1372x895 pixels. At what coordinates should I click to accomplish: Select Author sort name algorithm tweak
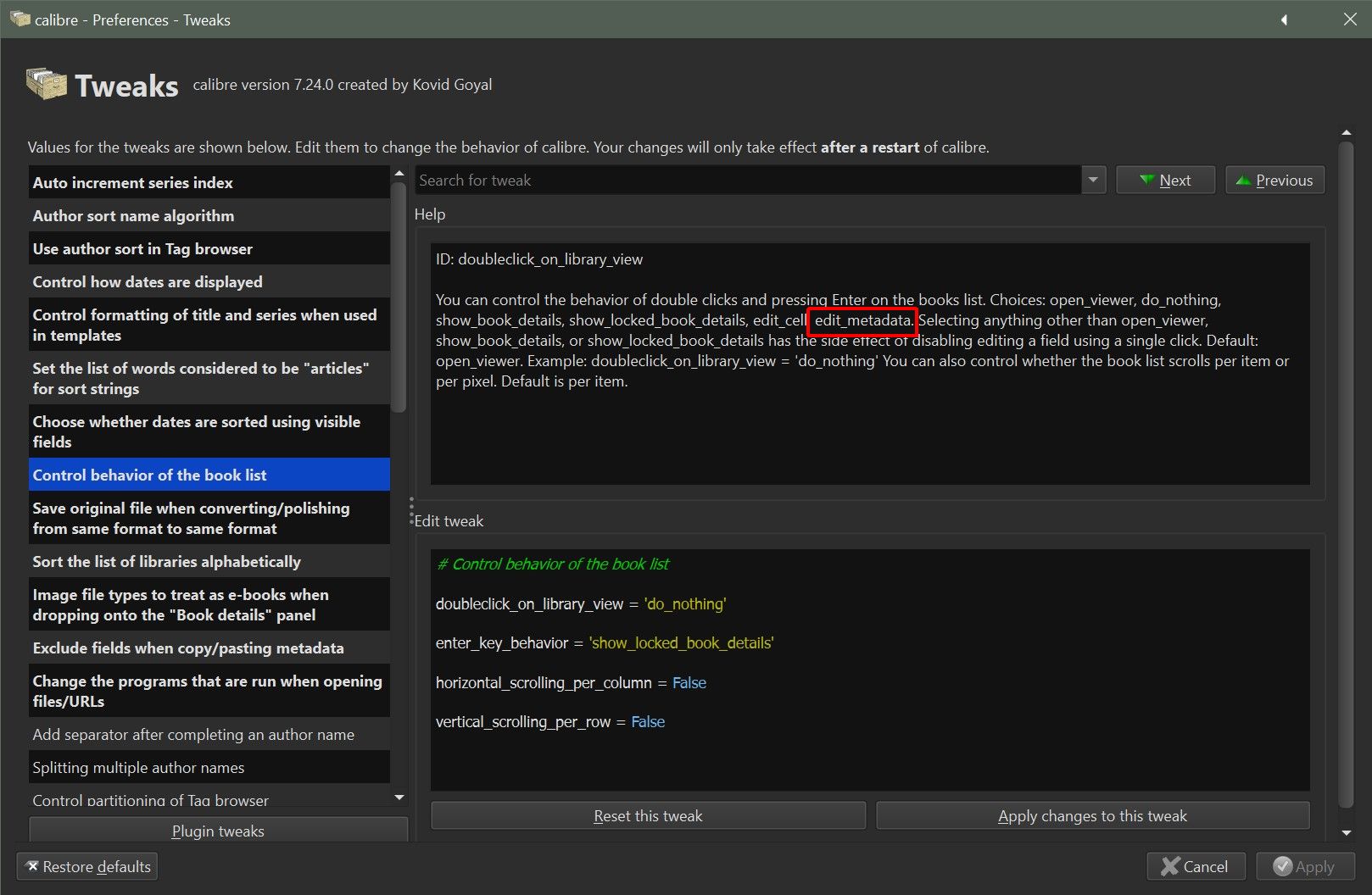click(x=209, y=215)
